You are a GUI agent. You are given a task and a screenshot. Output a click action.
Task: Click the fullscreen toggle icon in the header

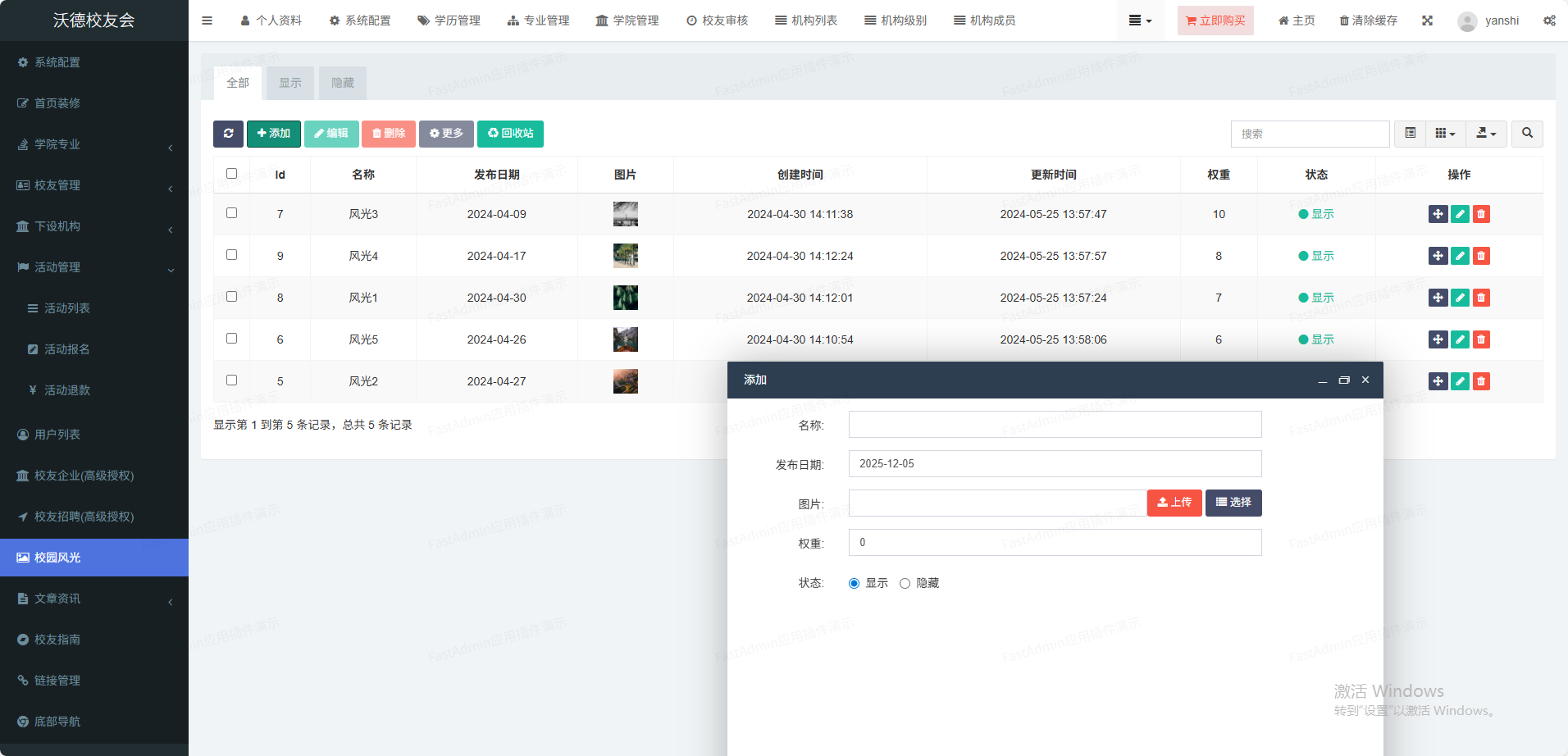click(x=1427, y=20)
